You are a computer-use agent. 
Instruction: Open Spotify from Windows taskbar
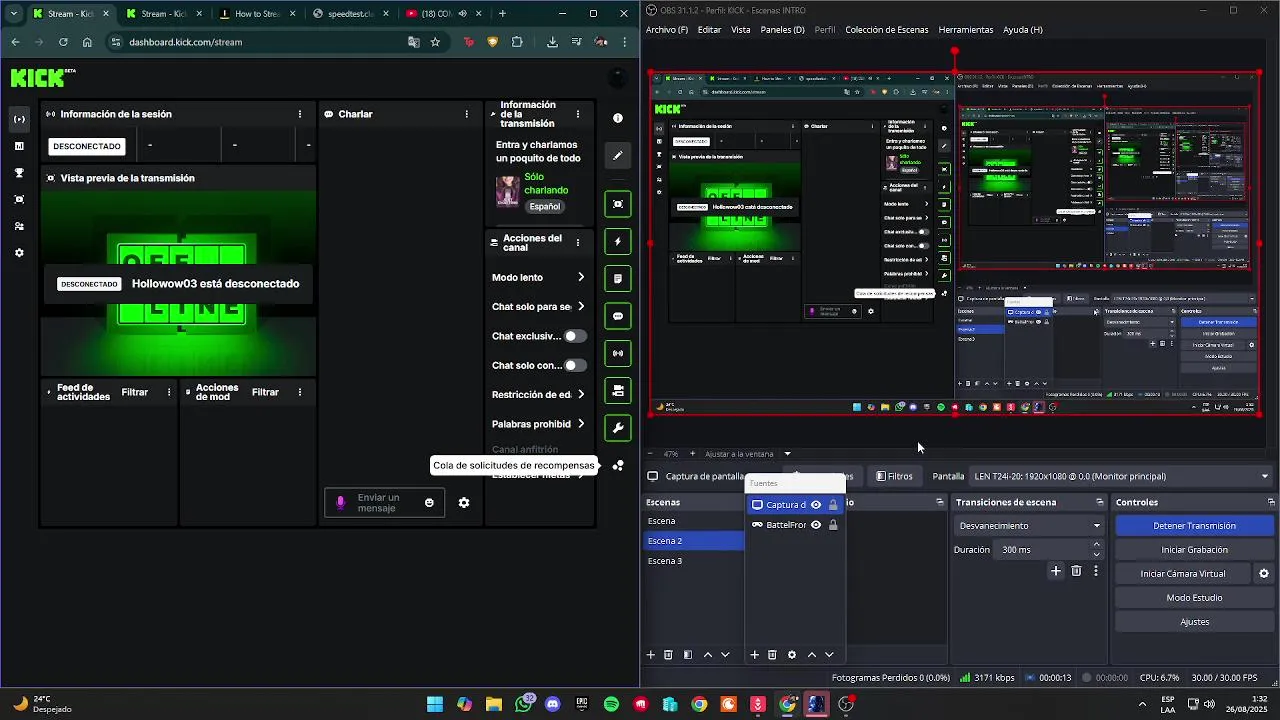point(611,704)
